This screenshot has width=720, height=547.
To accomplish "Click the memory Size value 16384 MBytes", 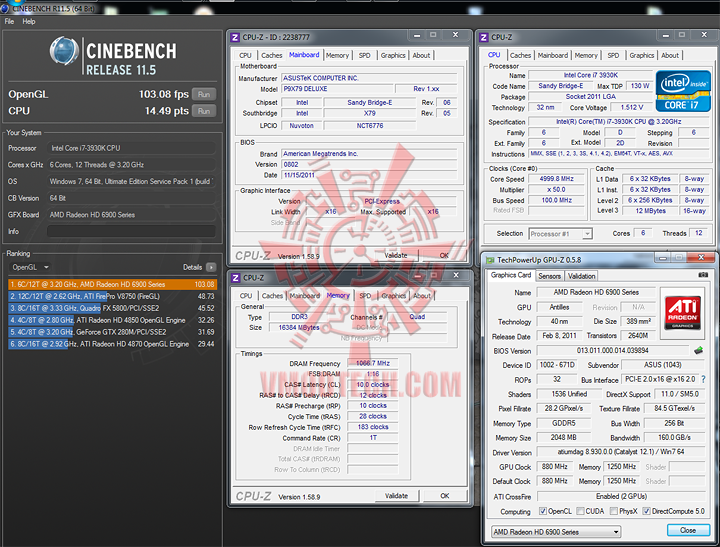I will (299, 327).
